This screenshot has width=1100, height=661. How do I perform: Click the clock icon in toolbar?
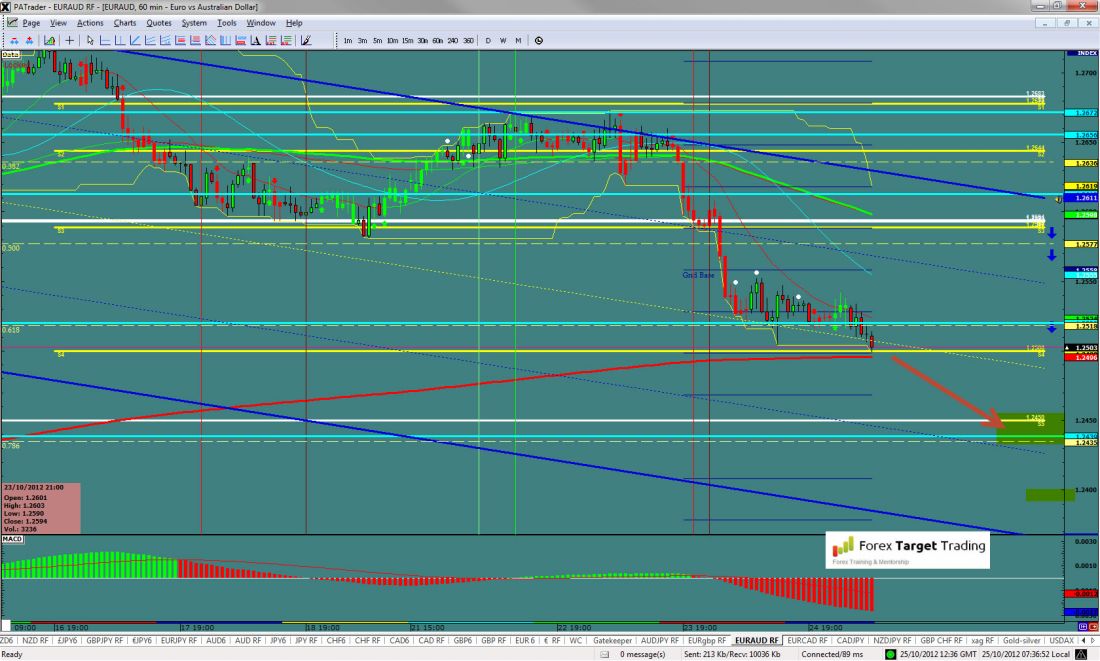click(x=539, y=40)
